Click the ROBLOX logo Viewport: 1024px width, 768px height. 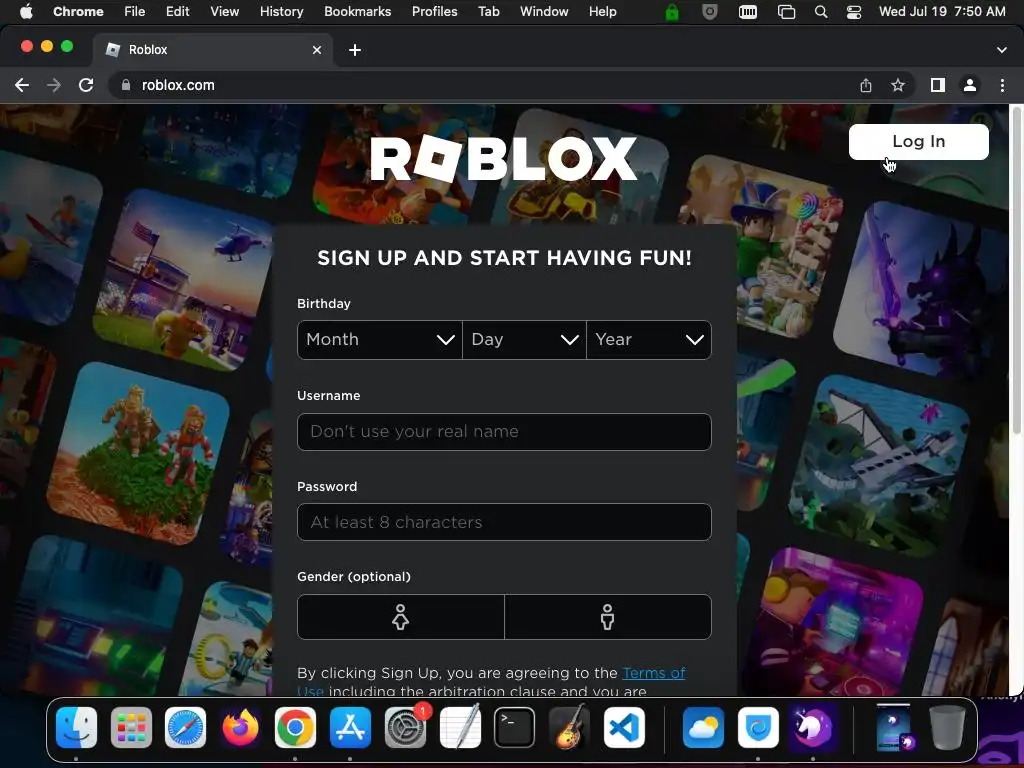504,158
